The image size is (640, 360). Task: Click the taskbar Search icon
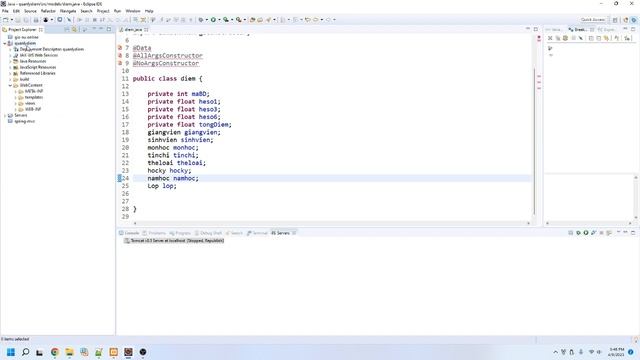click(x=25, y=352)
